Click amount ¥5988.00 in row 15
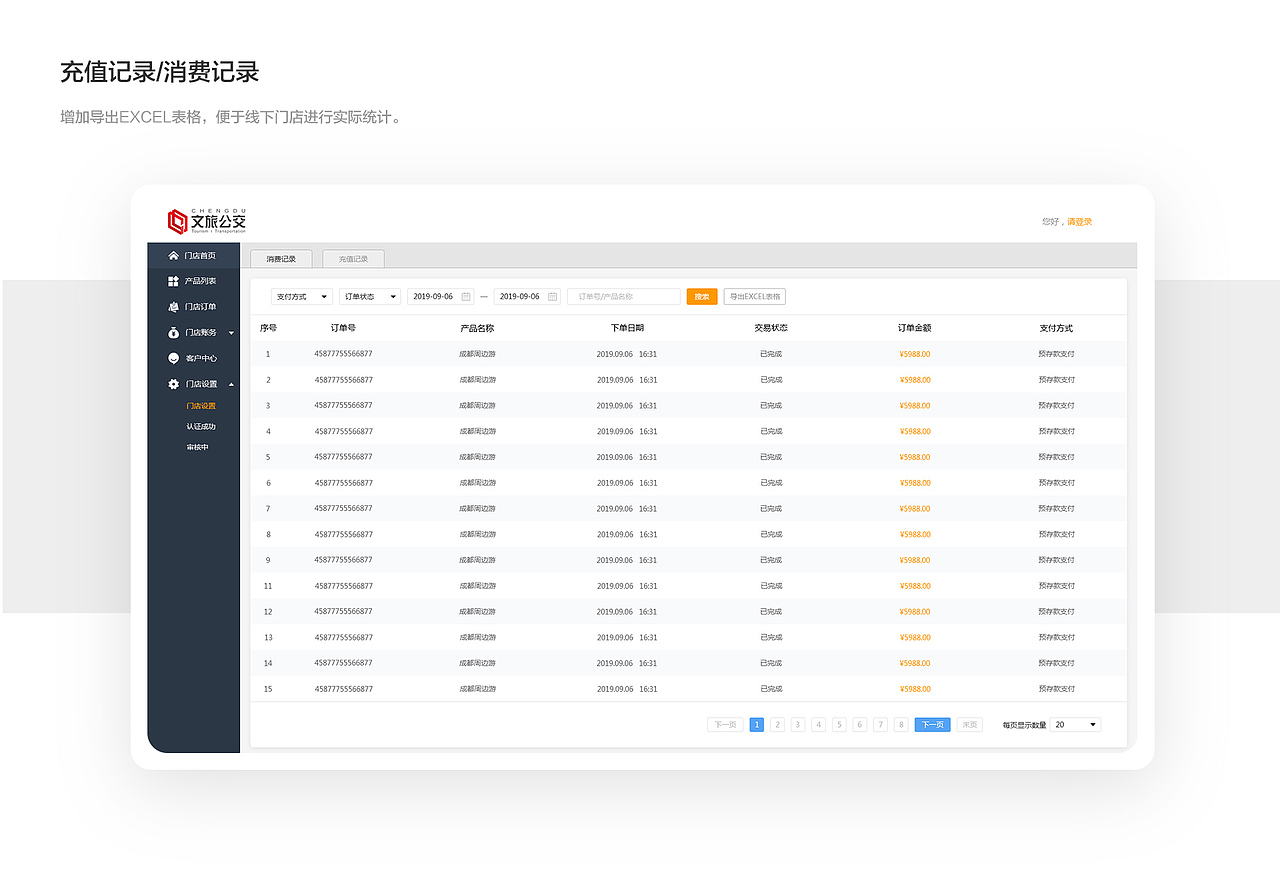Screen dimensions: 1280x893 click(x=915, y=689)
